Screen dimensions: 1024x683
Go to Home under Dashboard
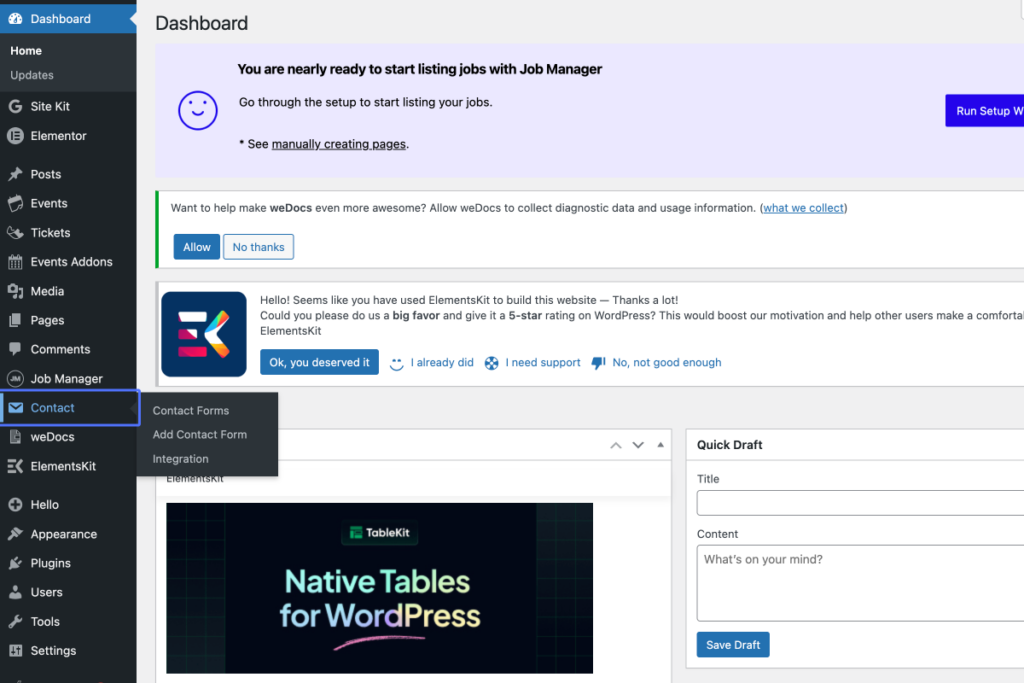[26, 50]
